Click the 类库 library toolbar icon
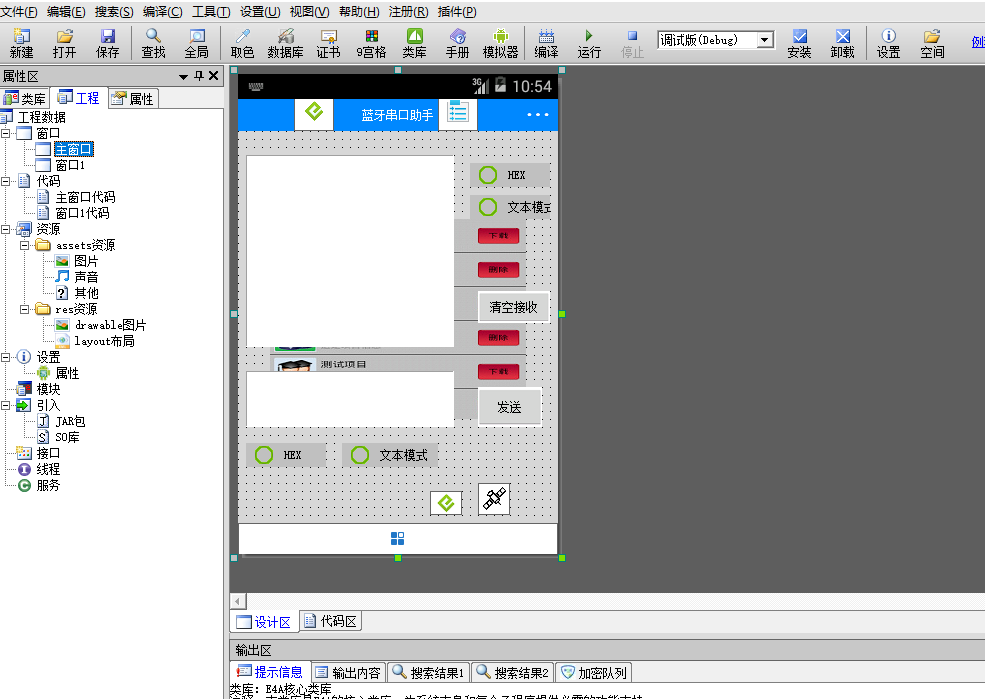Image resolution: width=985 pixels, height=699 pixels. (x=415, y=43)
